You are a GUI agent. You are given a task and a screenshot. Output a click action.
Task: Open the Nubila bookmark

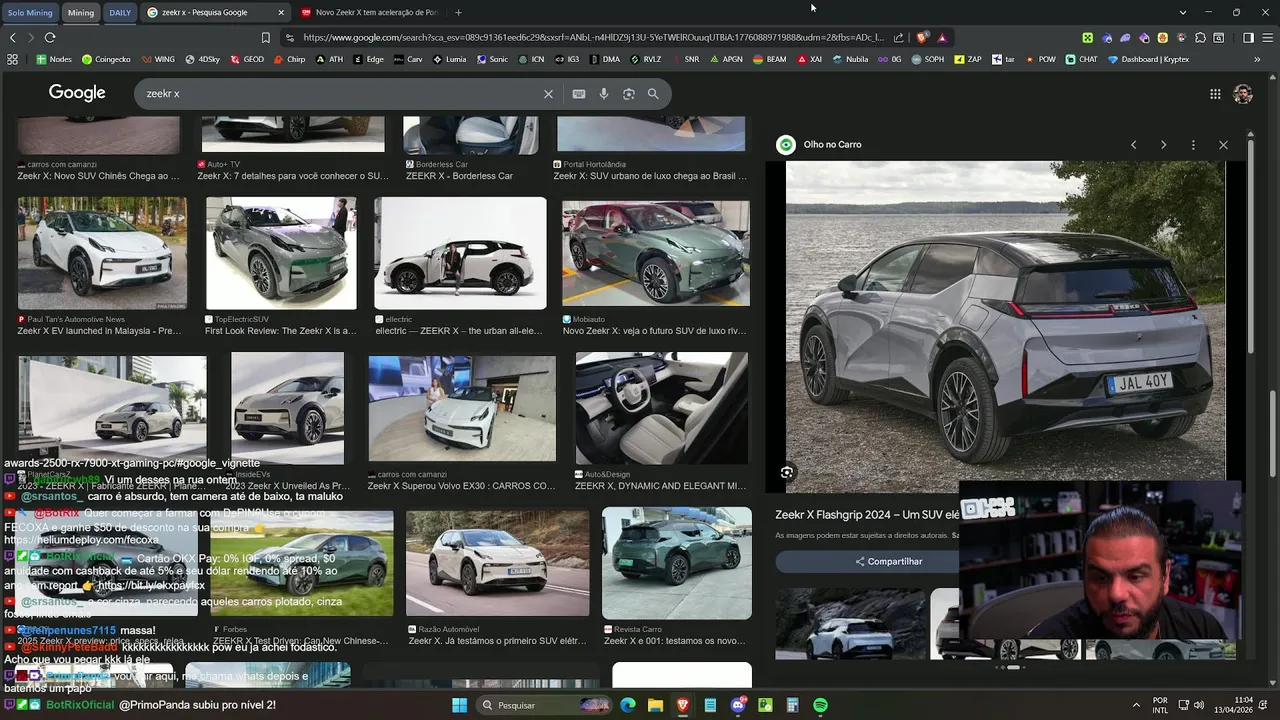click(850, 59)
